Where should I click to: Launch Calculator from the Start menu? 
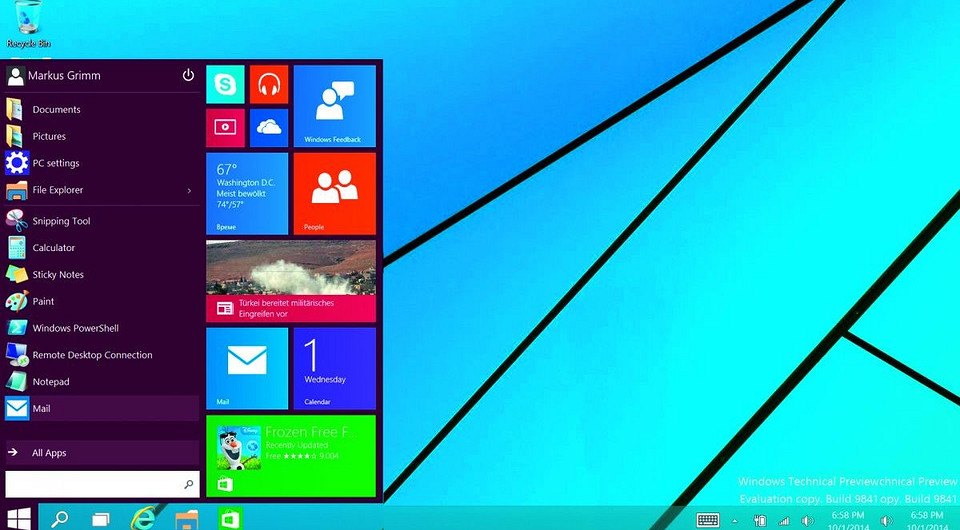(x=102, y=248)
